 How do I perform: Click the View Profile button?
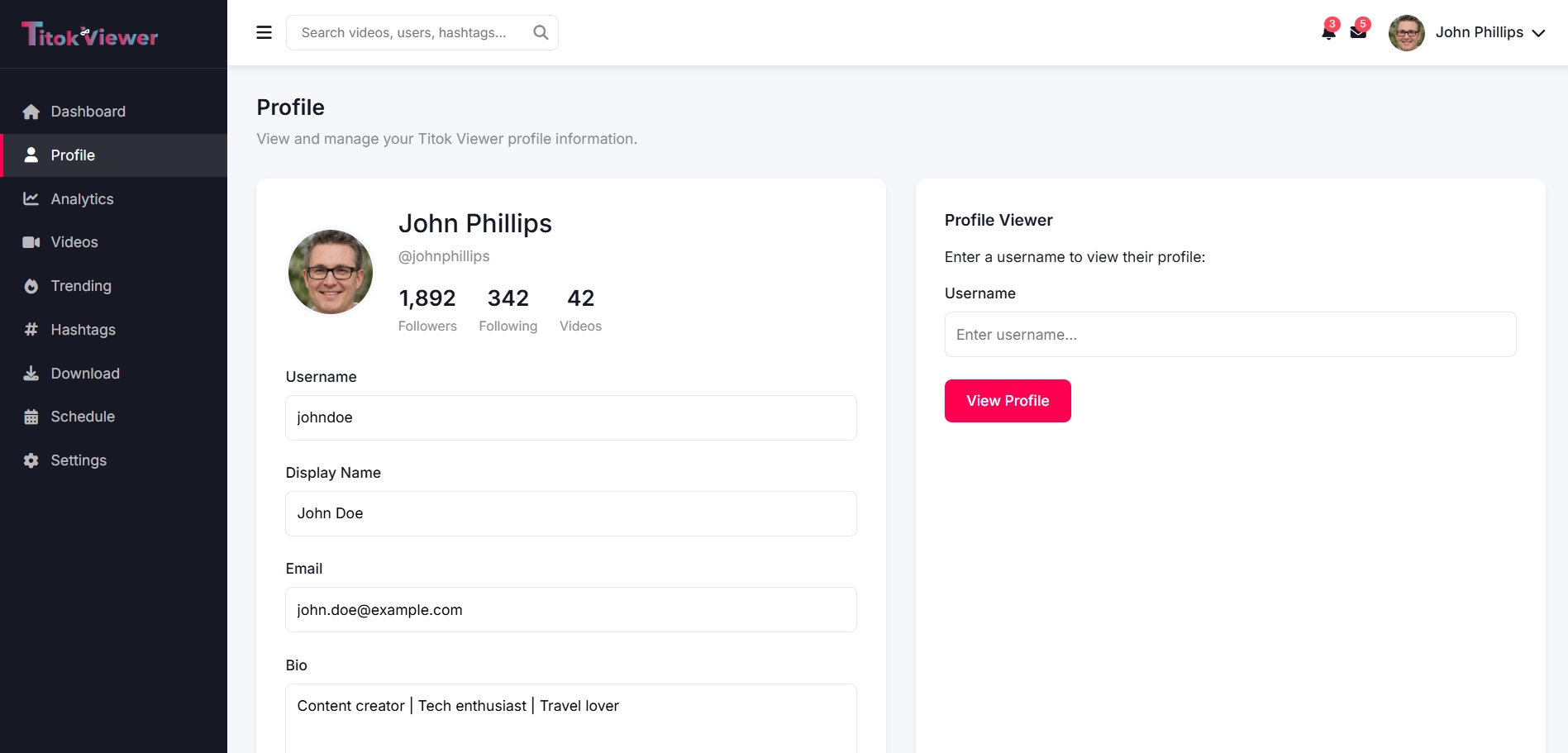(x=1007, y=400)
